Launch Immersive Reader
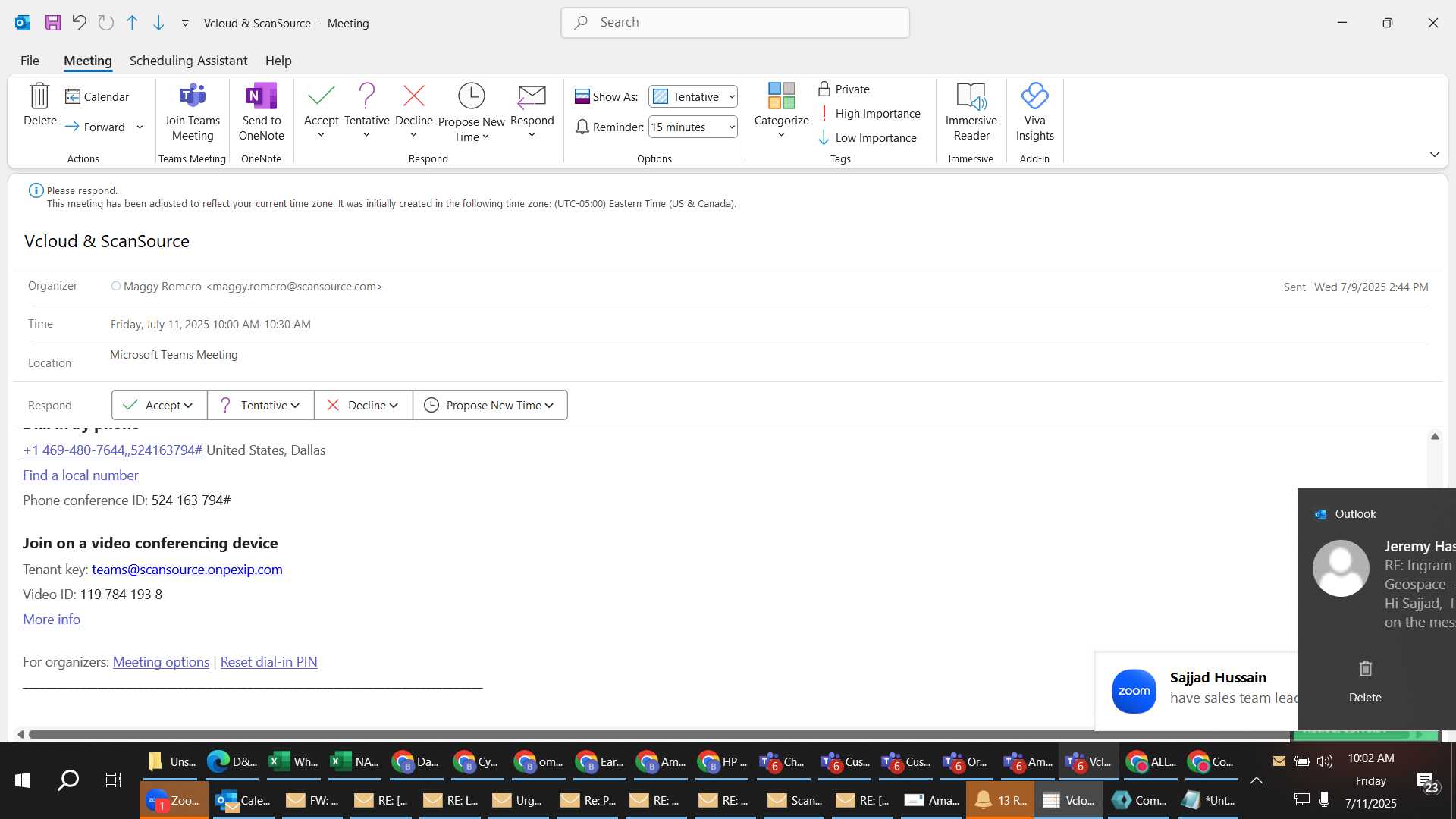 pos(971,112)
